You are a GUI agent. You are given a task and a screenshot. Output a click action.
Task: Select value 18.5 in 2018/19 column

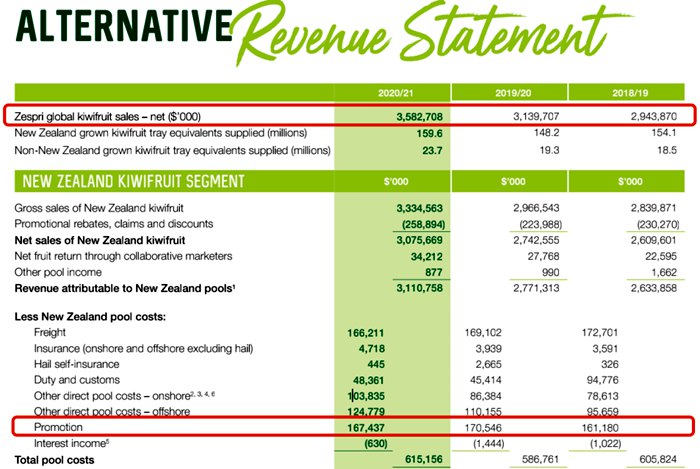[667, 150]
